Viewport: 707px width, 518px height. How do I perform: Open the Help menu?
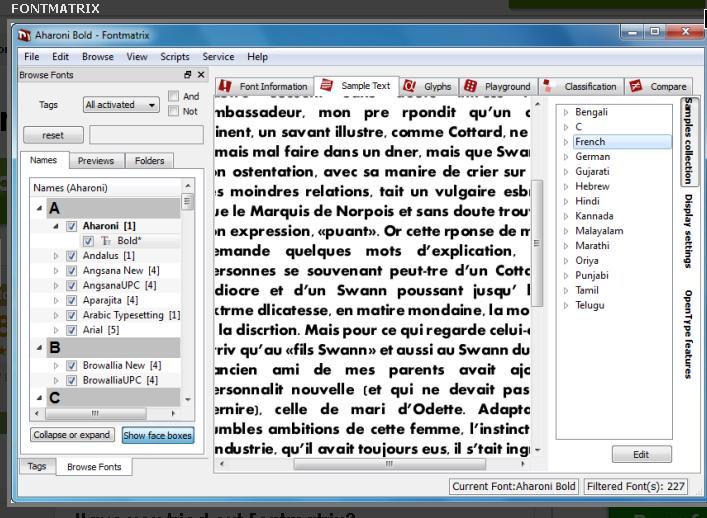click(x=257, y=56)
